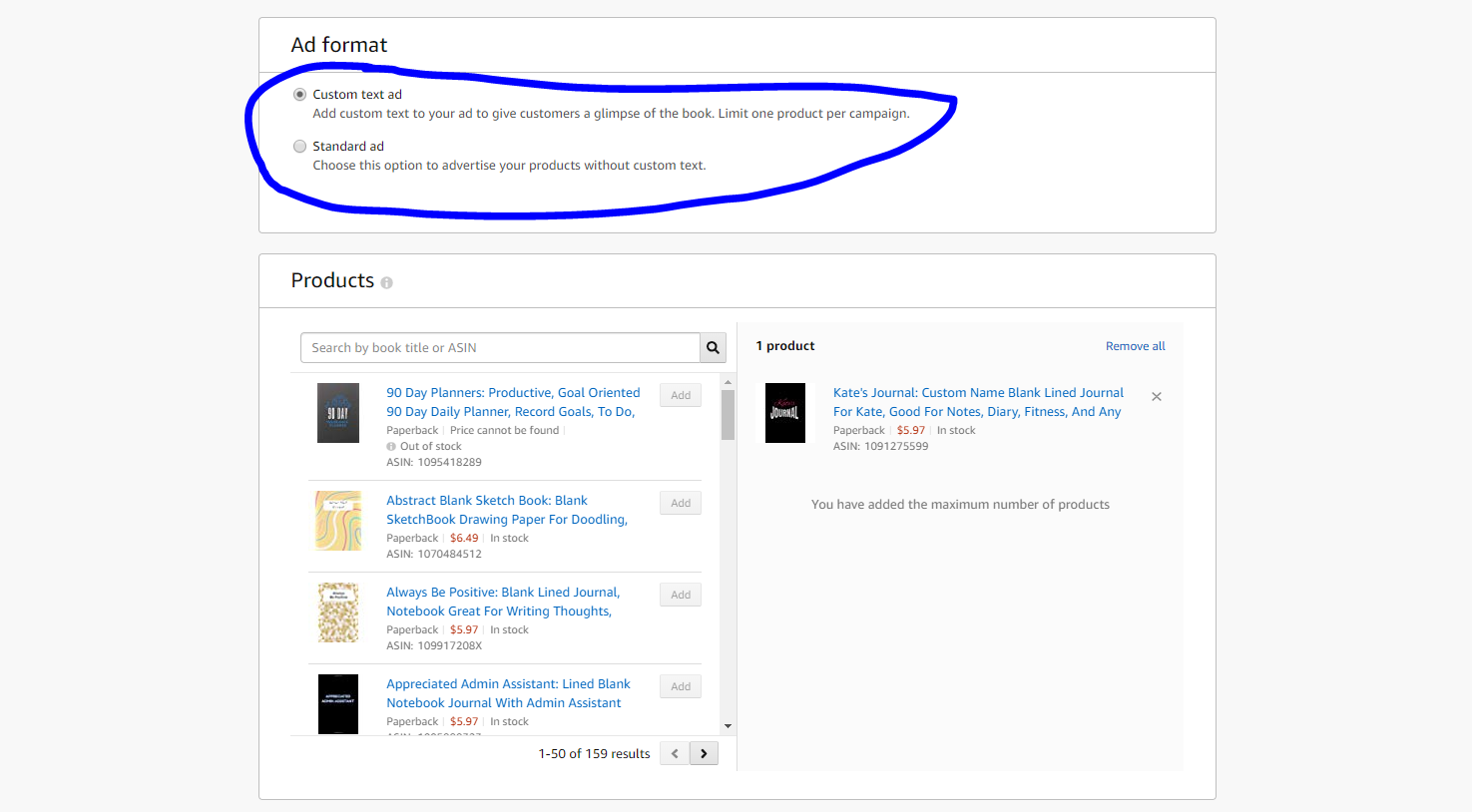Open the Appreciated Admin Assistant title link
The height and width of the screenshot is (812, 1472).
(508, 693)
